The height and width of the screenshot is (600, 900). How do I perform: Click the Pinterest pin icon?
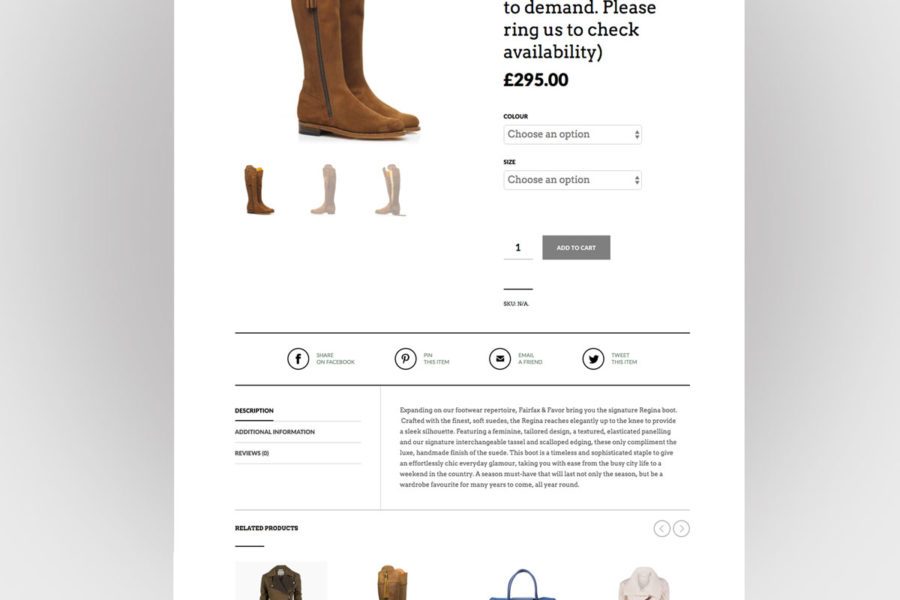tap(405, 359)
